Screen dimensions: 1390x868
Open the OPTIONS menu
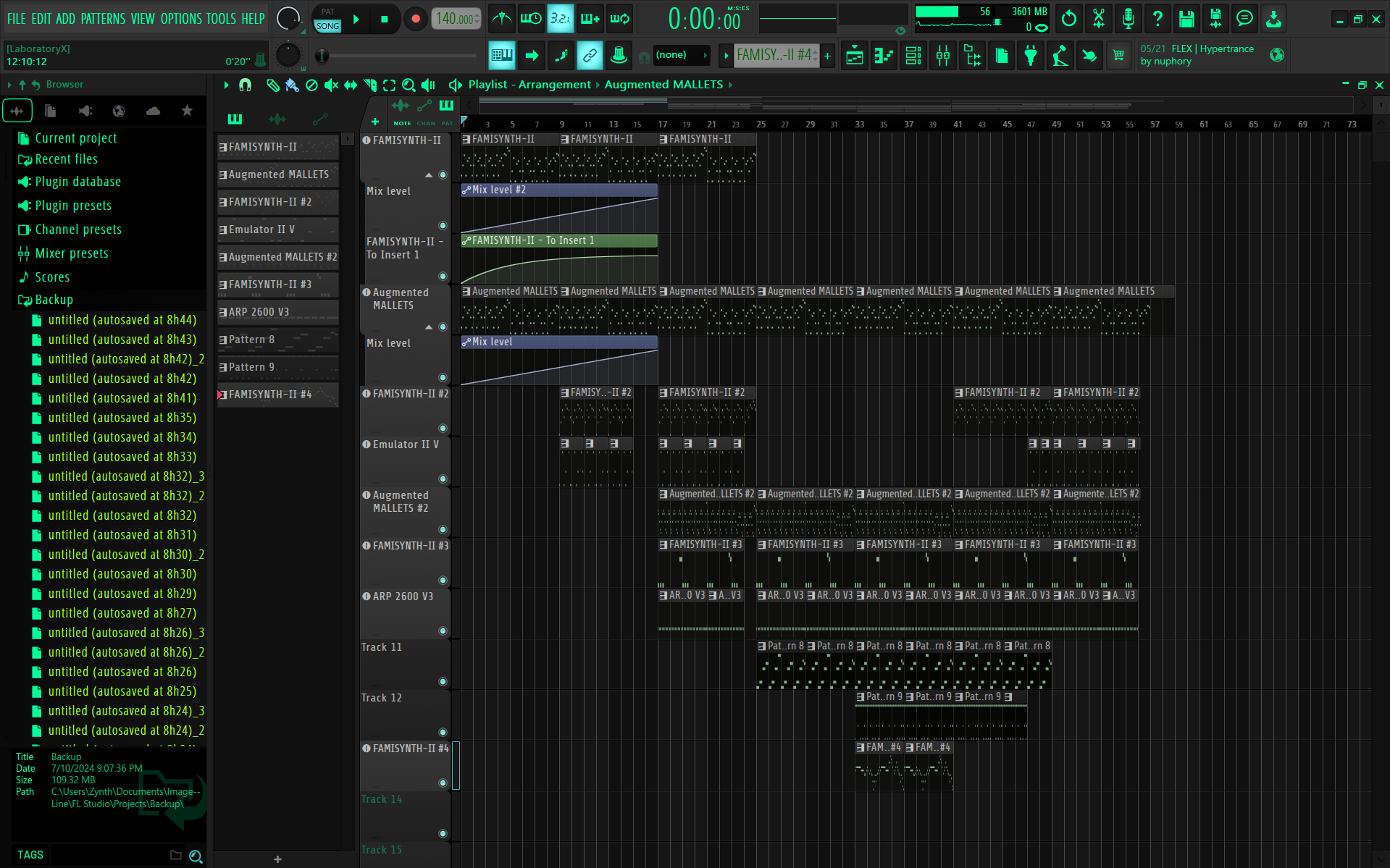point(181,19)
